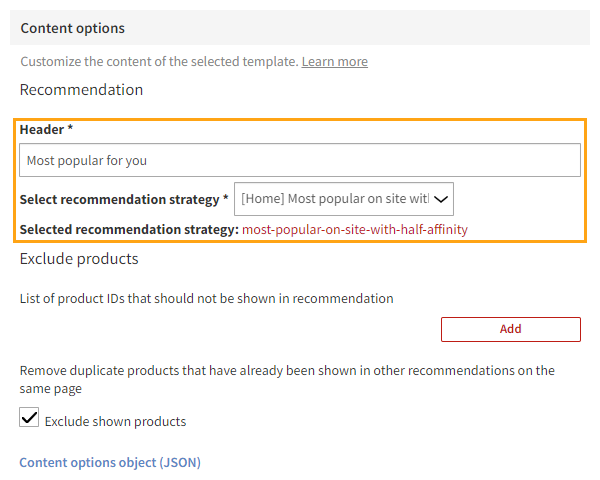Click the Selected recommendation strategy label
The width and height of the screenshot is (600, 480).
click(x=128, y=229)
